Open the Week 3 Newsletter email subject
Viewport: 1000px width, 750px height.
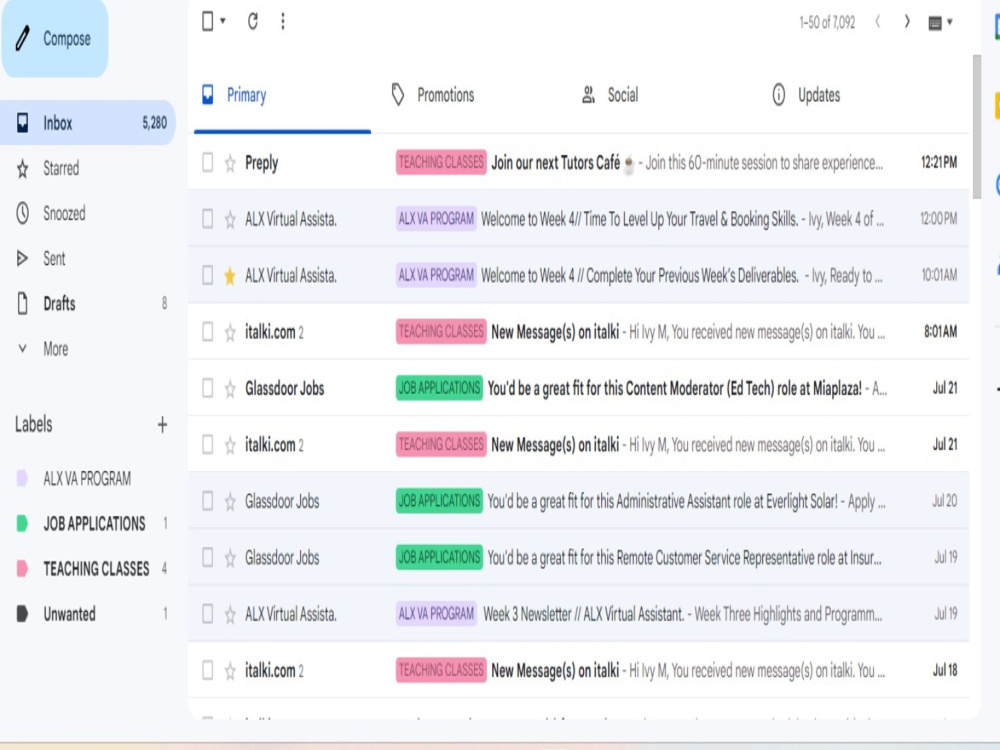point(583,614)
